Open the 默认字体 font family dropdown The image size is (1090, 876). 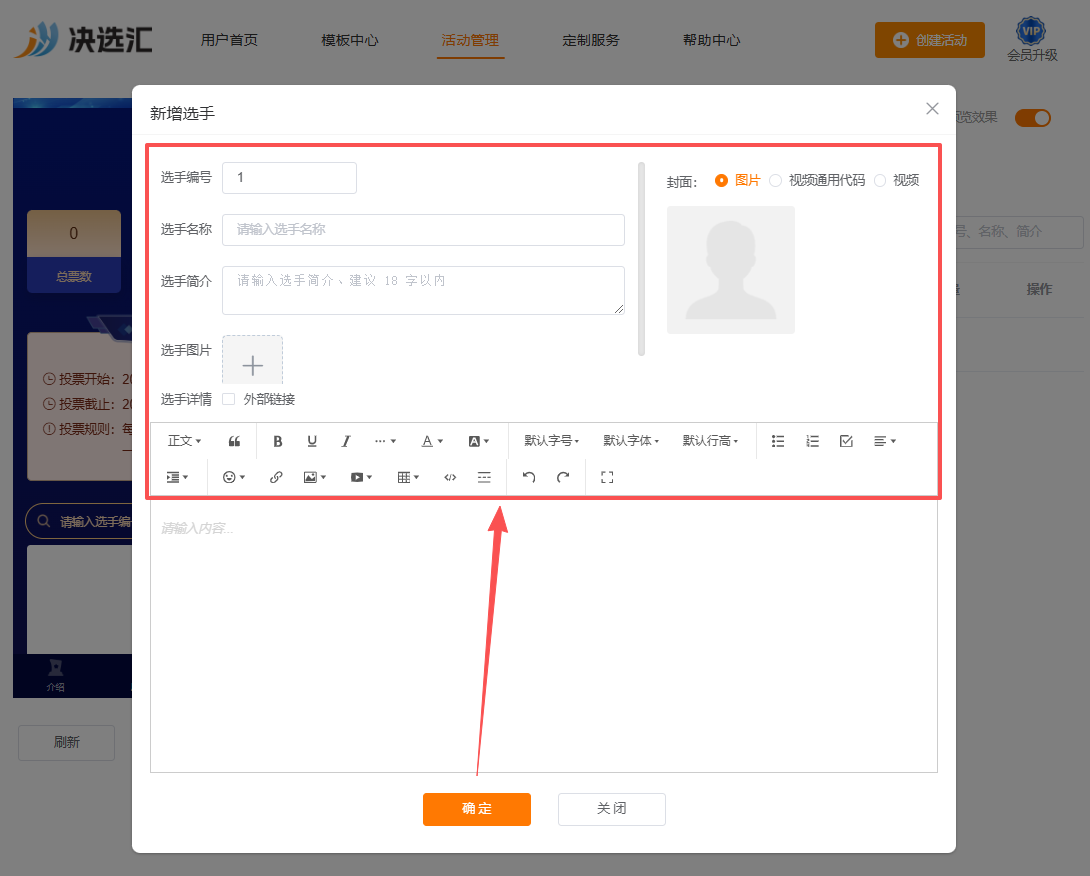[x=631, y=441]
